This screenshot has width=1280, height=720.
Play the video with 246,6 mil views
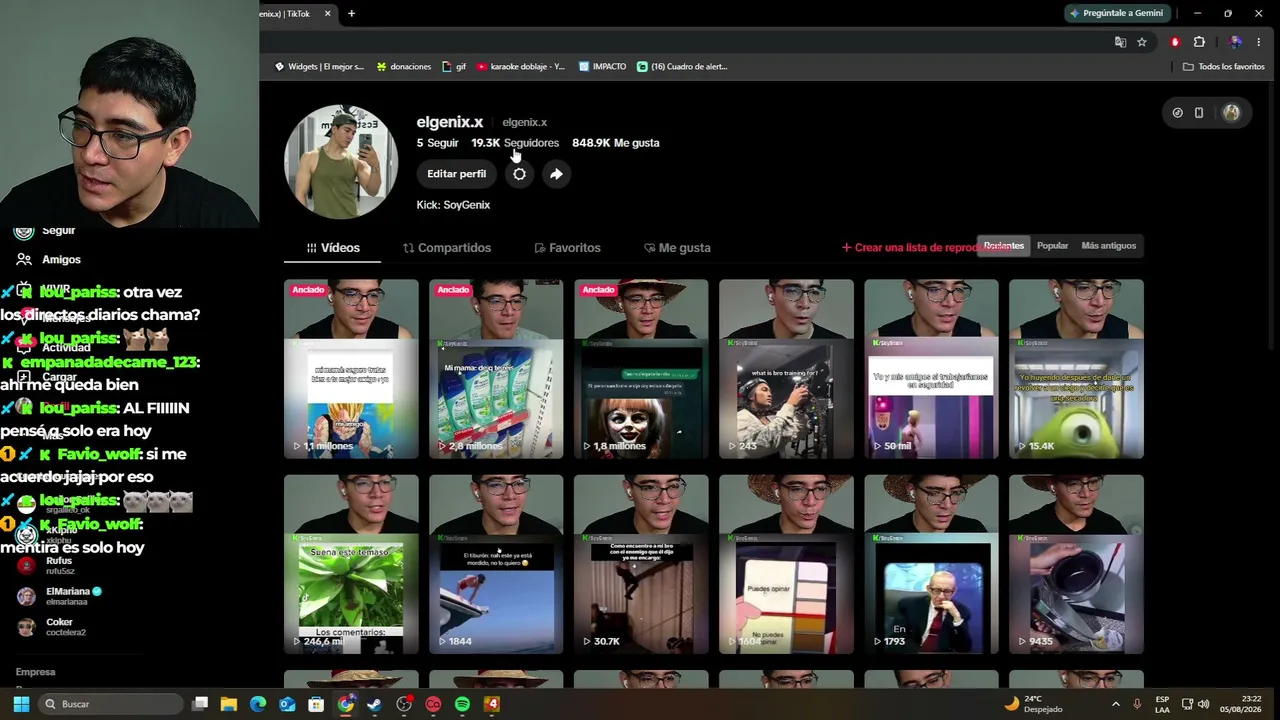(351, 565)
